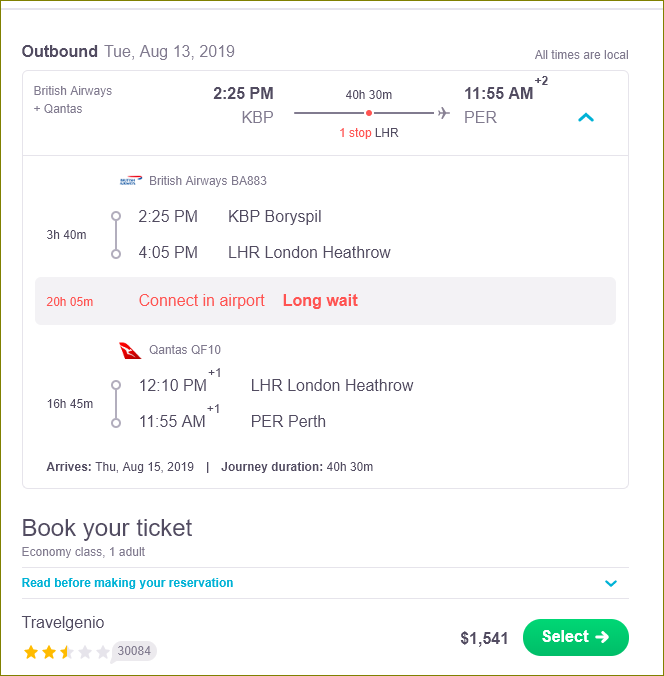Click the Select button for Travelgenio
This screenshot has height=676, width=664.
(576, 637)
